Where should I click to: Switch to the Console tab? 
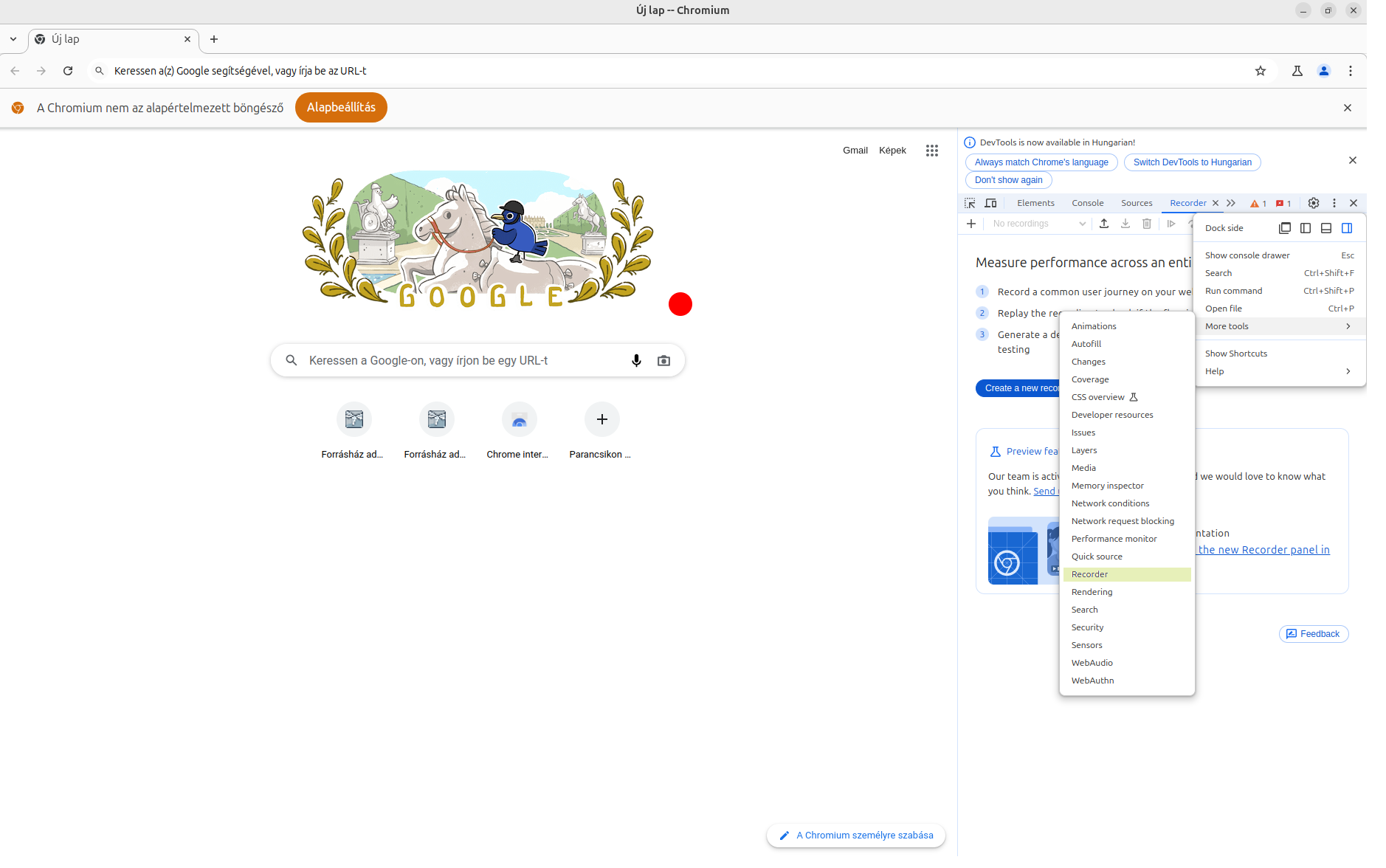[1088, 203]
